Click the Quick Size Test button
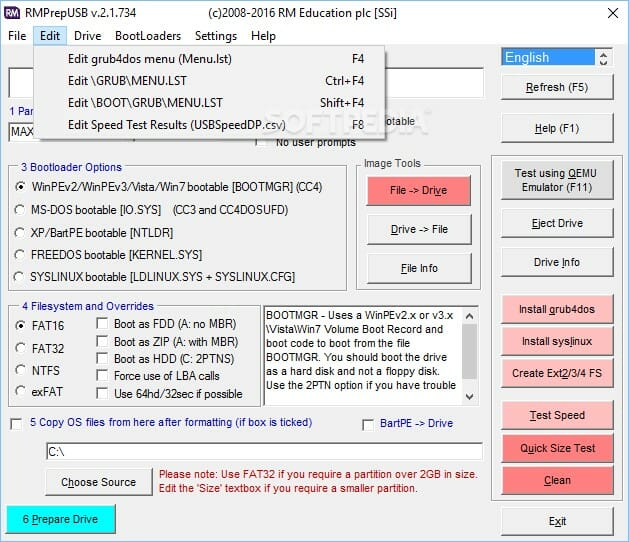The height and width of the screenshot is (542, 629). (x=557, y=448)
